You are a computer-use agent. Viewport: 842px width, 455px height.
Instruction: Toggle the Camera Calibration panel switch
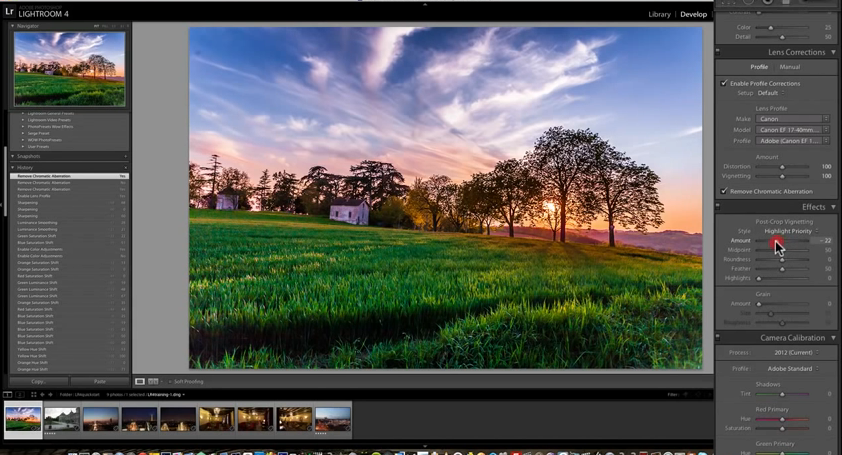coord(718,338)
